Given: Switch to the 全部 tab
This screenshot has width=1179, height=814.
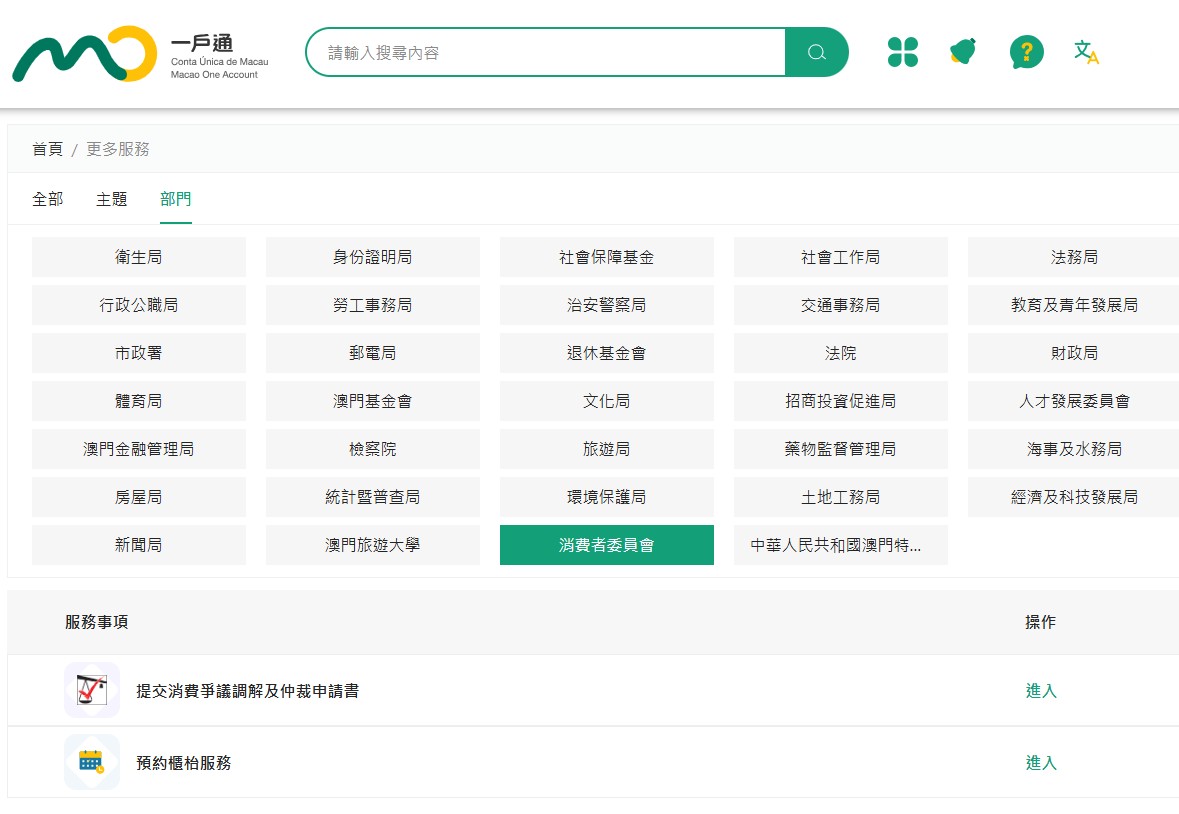Looking at the screenshot, I should click(47, 199).
